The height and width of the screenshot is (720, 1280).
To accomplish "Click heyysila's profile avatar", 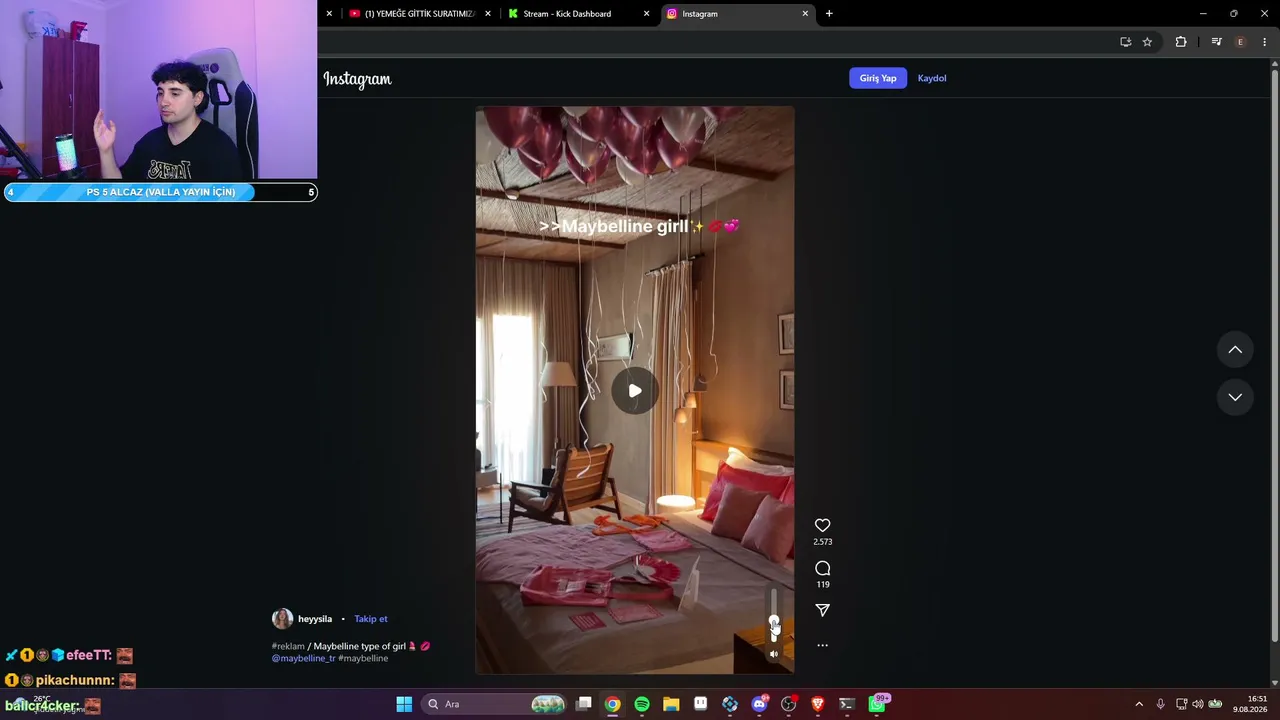I will [282, 619].
